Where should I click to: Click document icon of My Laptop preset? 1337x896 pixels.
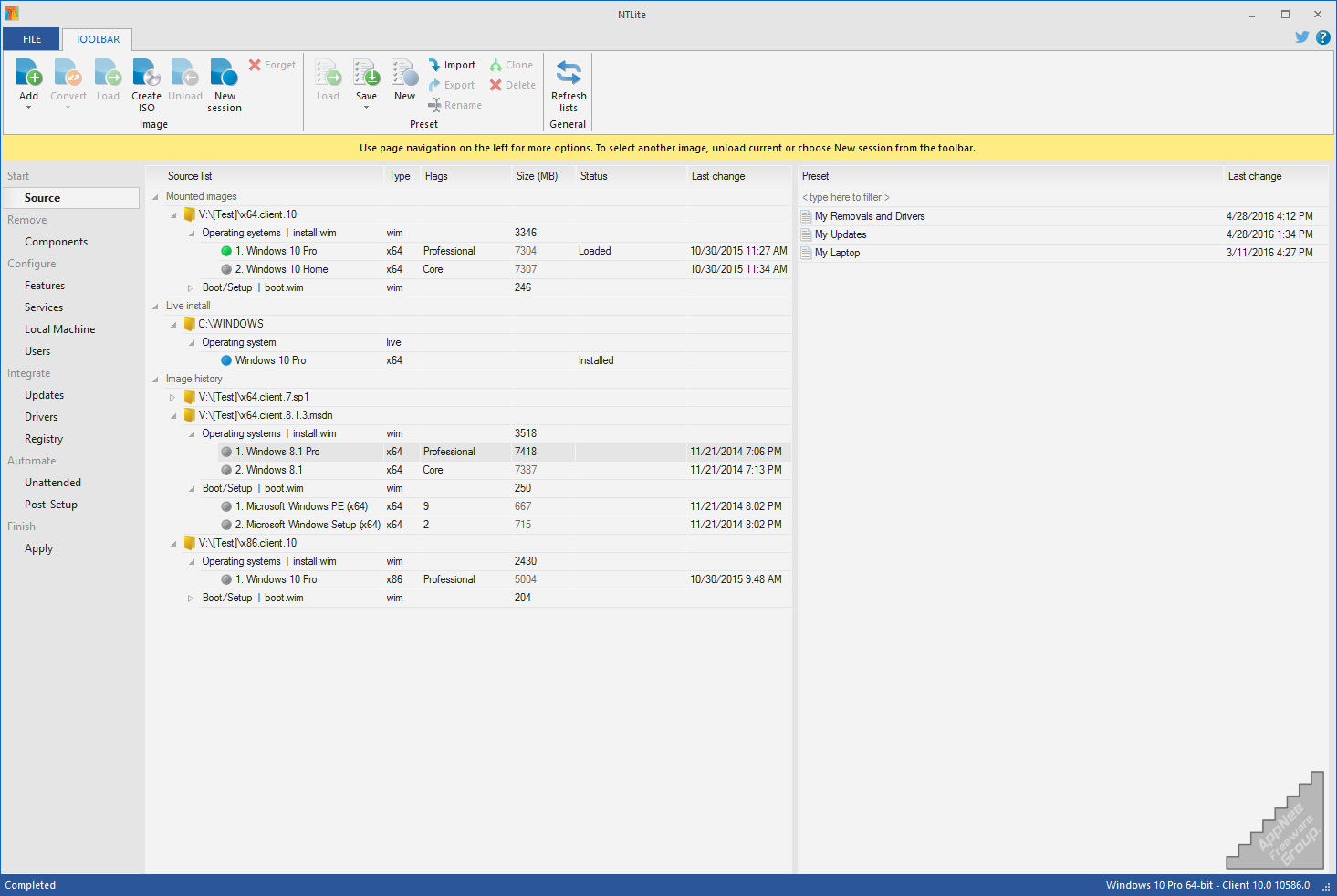point(806,253)
